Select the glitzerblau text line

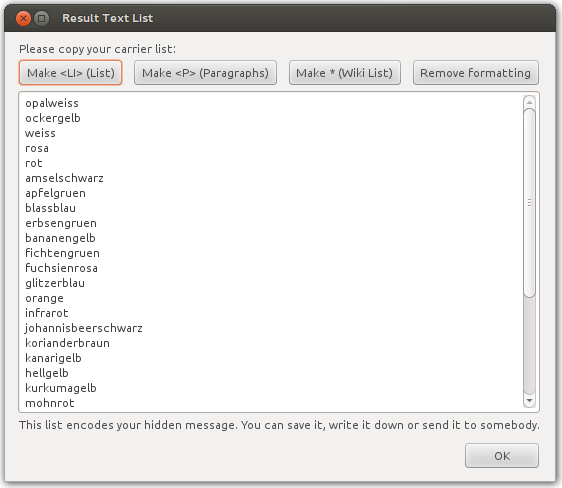pos(55,283)
